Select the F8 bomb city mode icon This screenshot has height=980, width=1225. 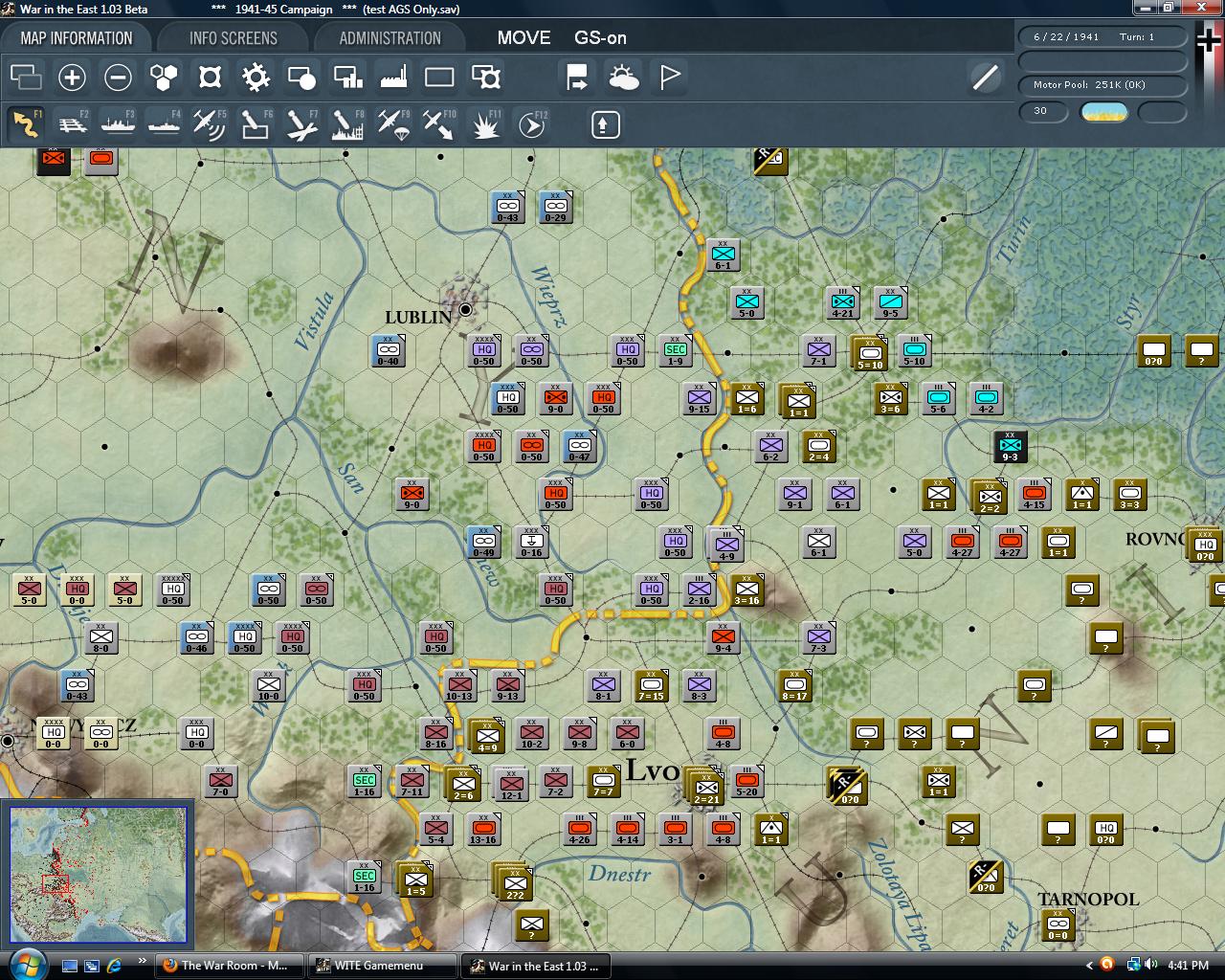(x=347, y=124)
